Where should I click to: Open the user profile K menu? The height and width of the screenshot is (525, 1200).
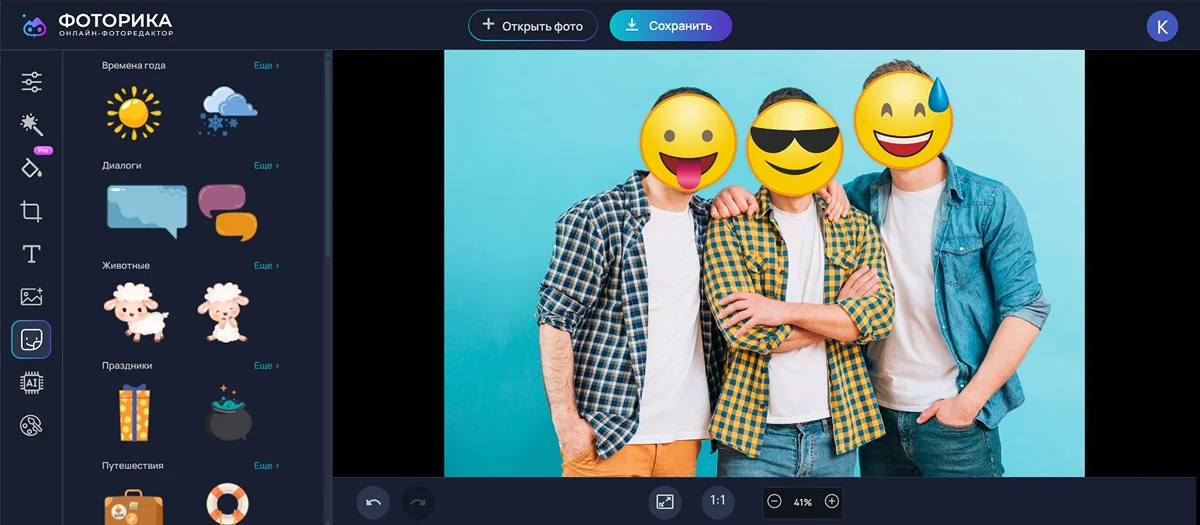pos(1161,27)
